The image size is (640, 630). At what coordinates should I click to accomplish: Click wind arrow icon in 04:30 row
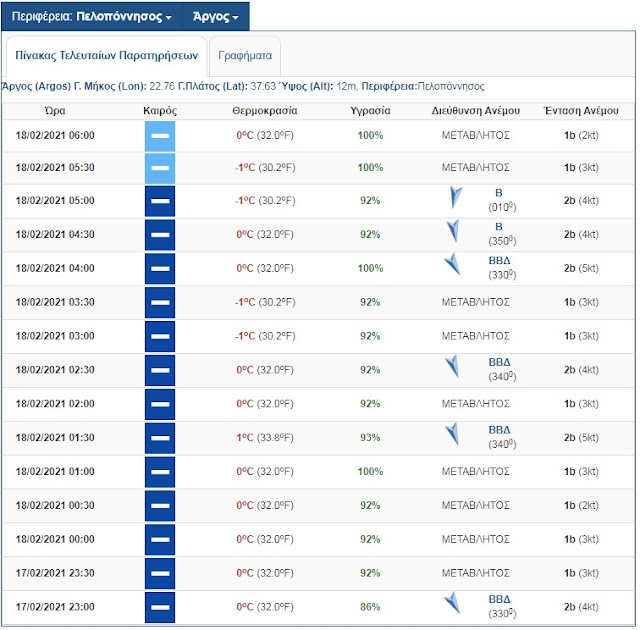click(453, 231)
